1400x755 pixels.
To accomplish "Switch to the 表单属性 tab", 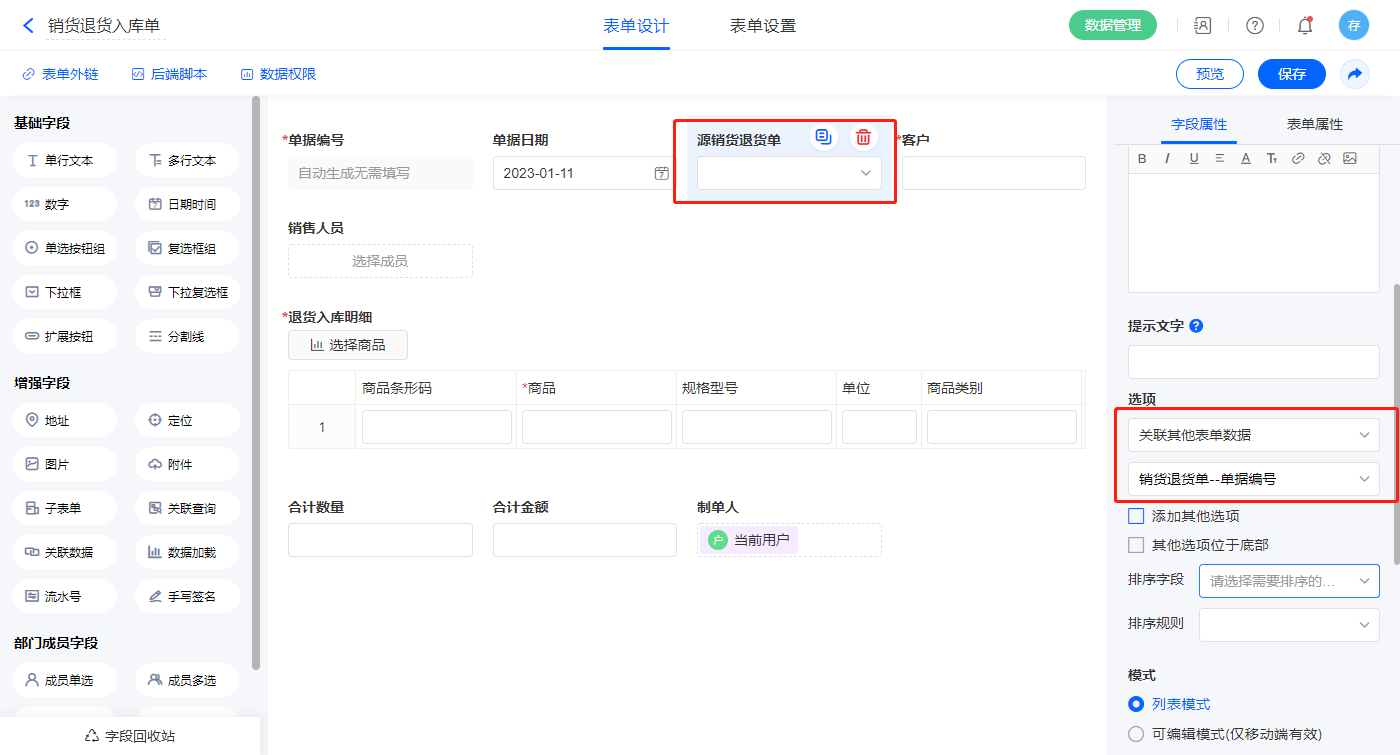I will coord(1314,124).
